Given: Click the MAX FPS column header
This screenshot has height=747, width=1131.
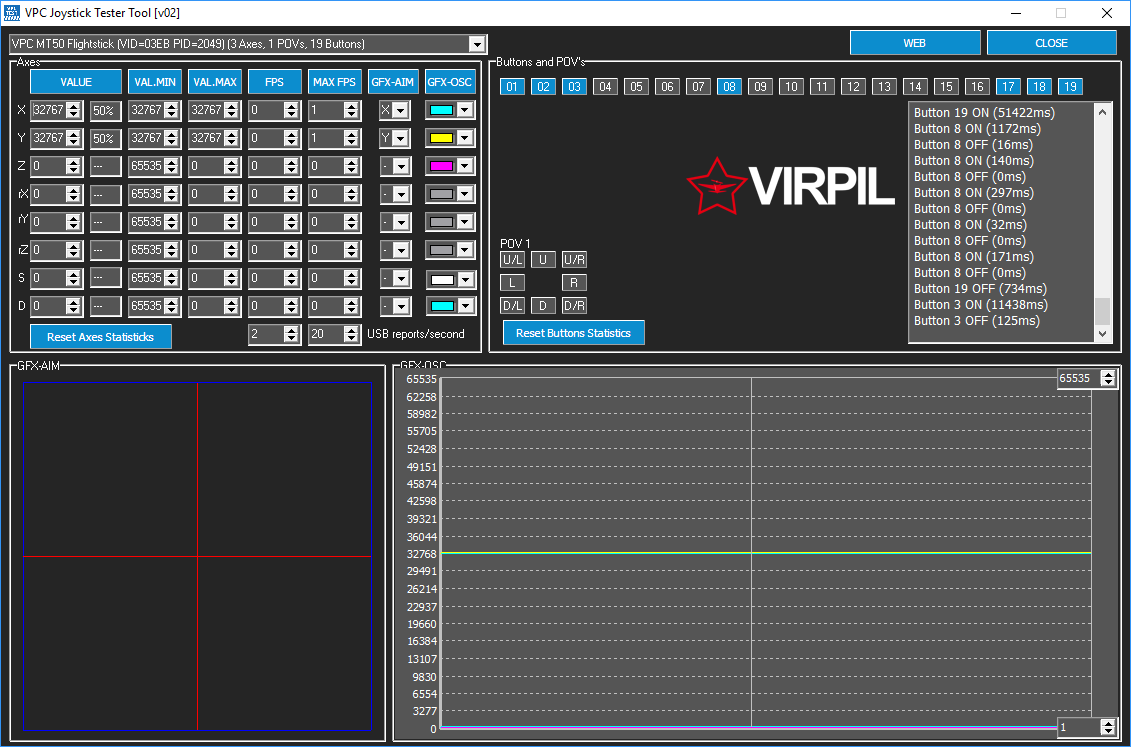Looking at the screenshot, I should coord(334,82).
